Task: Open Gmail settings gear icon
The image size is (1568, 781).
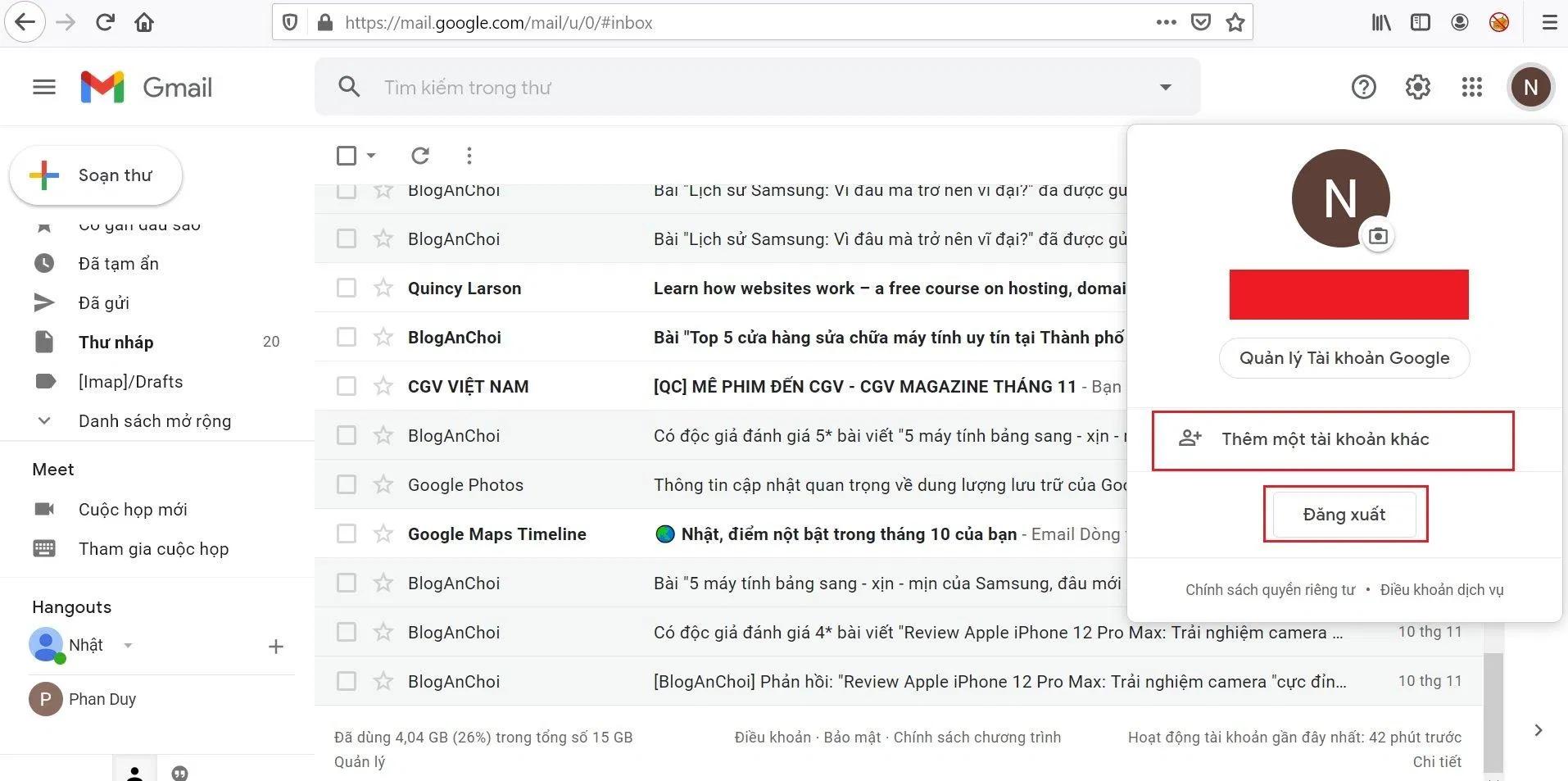Action: 1417,87
